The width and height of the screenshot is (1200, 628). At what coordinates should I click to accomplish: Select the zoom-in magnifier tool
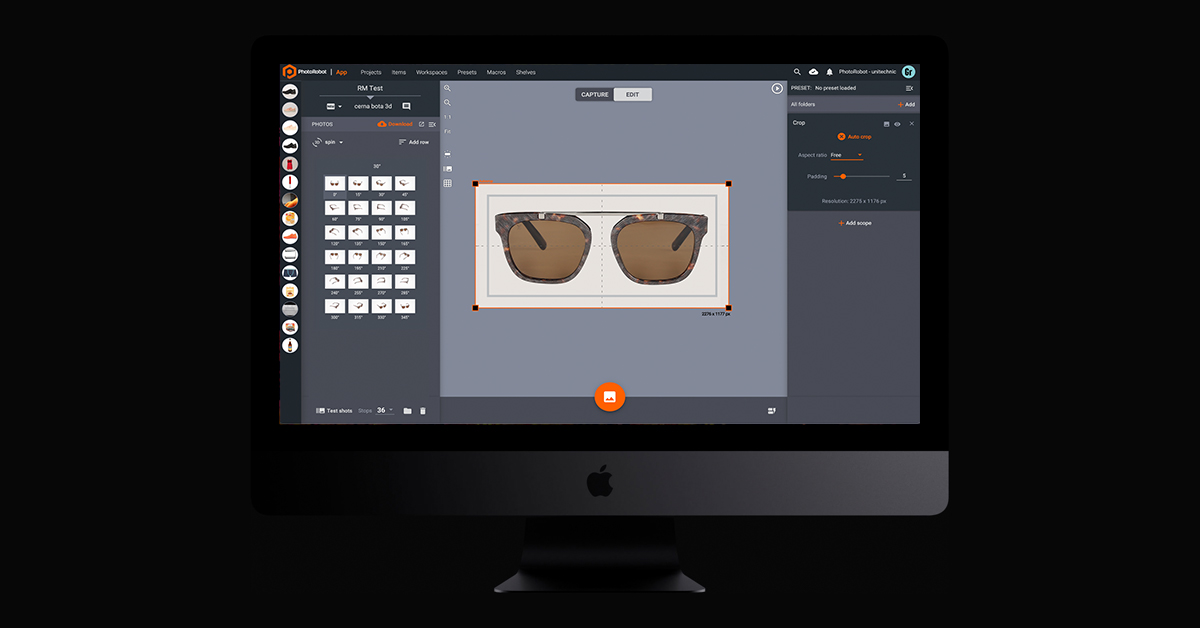(447, 89)
